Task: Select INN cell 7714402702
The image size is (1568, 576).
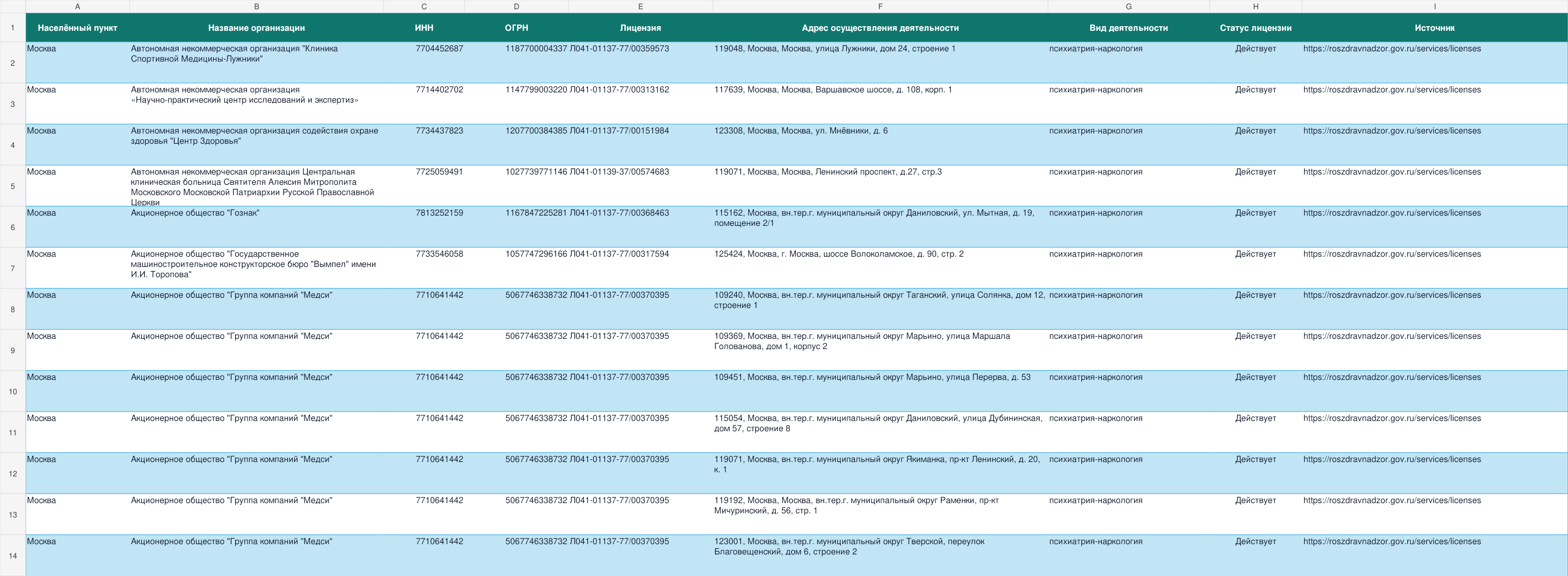Action: (x=424, y=104)
